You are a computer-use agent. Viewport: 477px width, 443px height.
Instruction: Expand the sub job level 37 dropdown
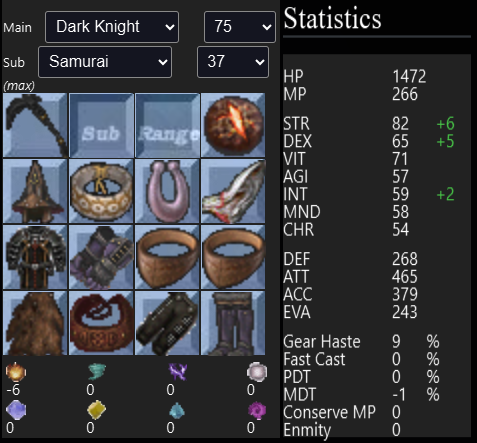[233, 62]
